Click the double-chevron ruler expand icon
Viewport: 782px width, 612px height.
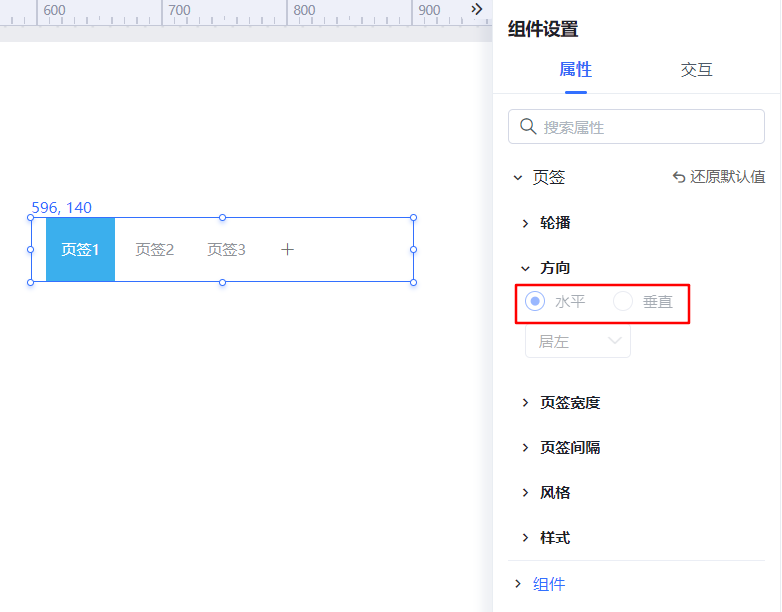click(477, 9)
